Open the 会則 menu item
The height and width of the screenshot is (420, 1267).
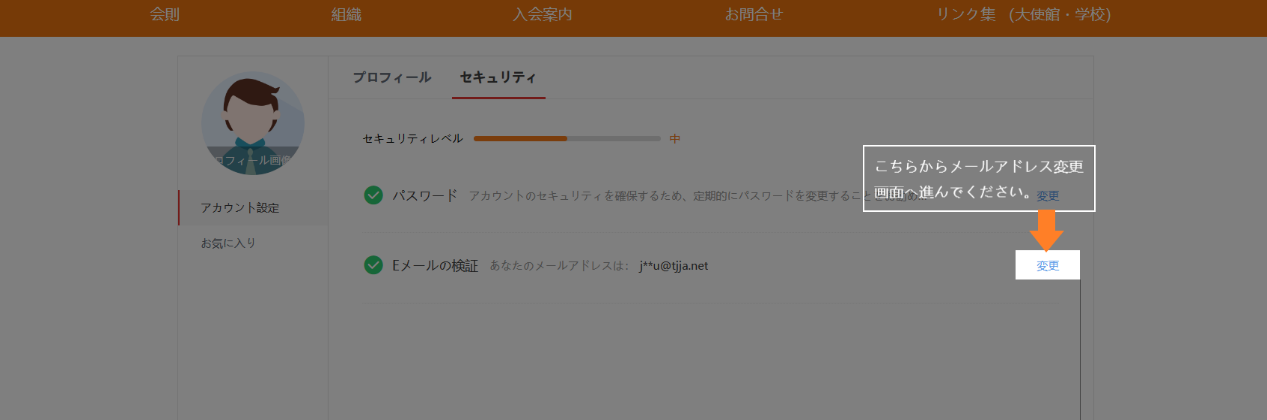coord(165,15)
